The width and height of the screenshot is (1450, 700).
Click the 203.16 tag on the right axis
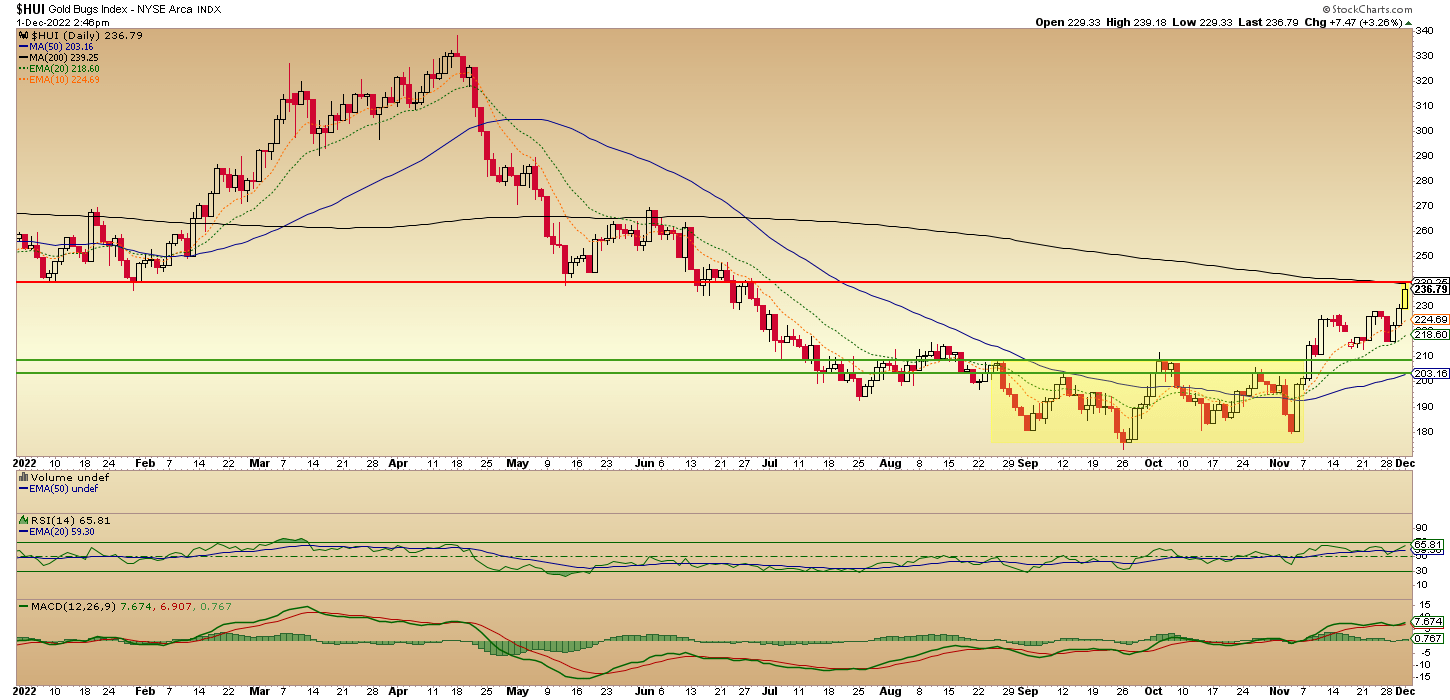click(x=1431, y=374)
